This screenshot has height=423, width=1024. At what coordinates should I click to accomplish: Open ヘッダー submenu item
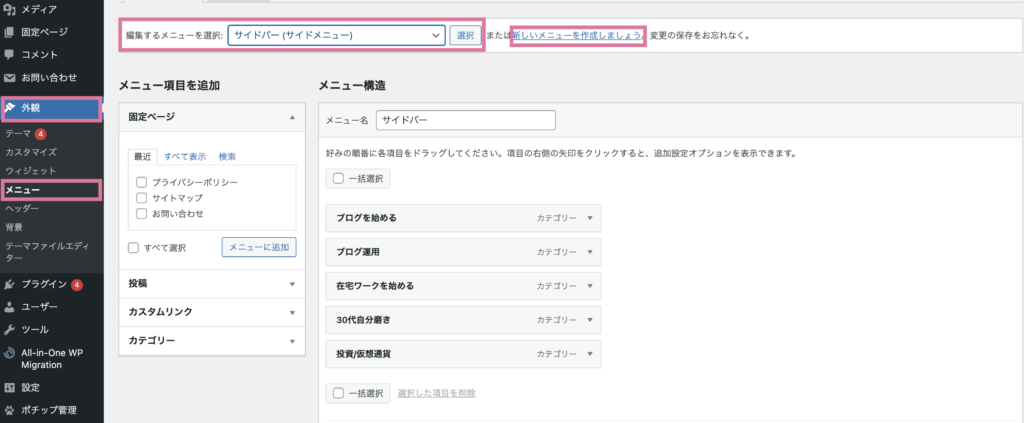point(22,209)
